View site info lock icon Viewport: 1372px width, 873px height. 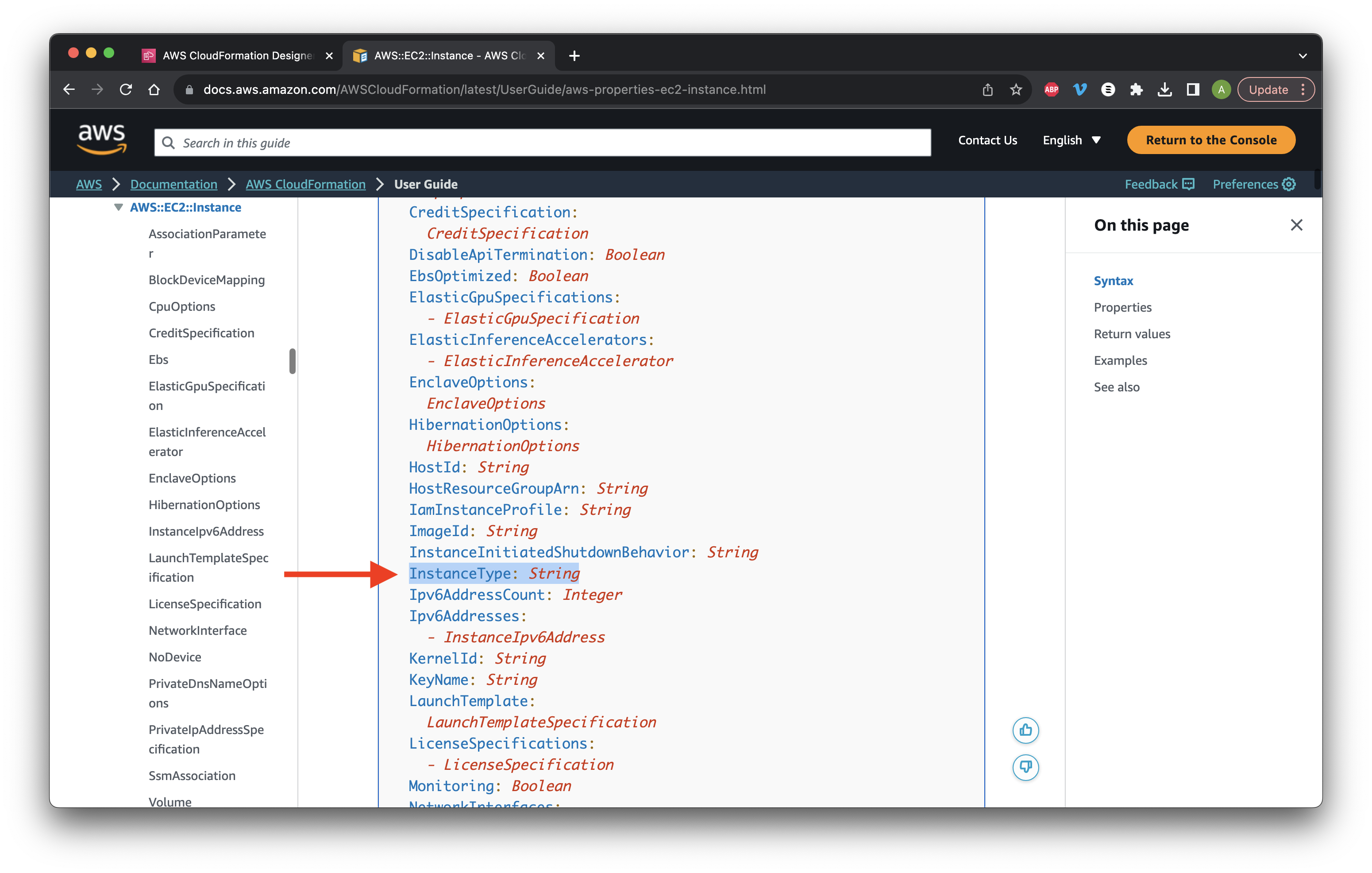tap(190, 89)
